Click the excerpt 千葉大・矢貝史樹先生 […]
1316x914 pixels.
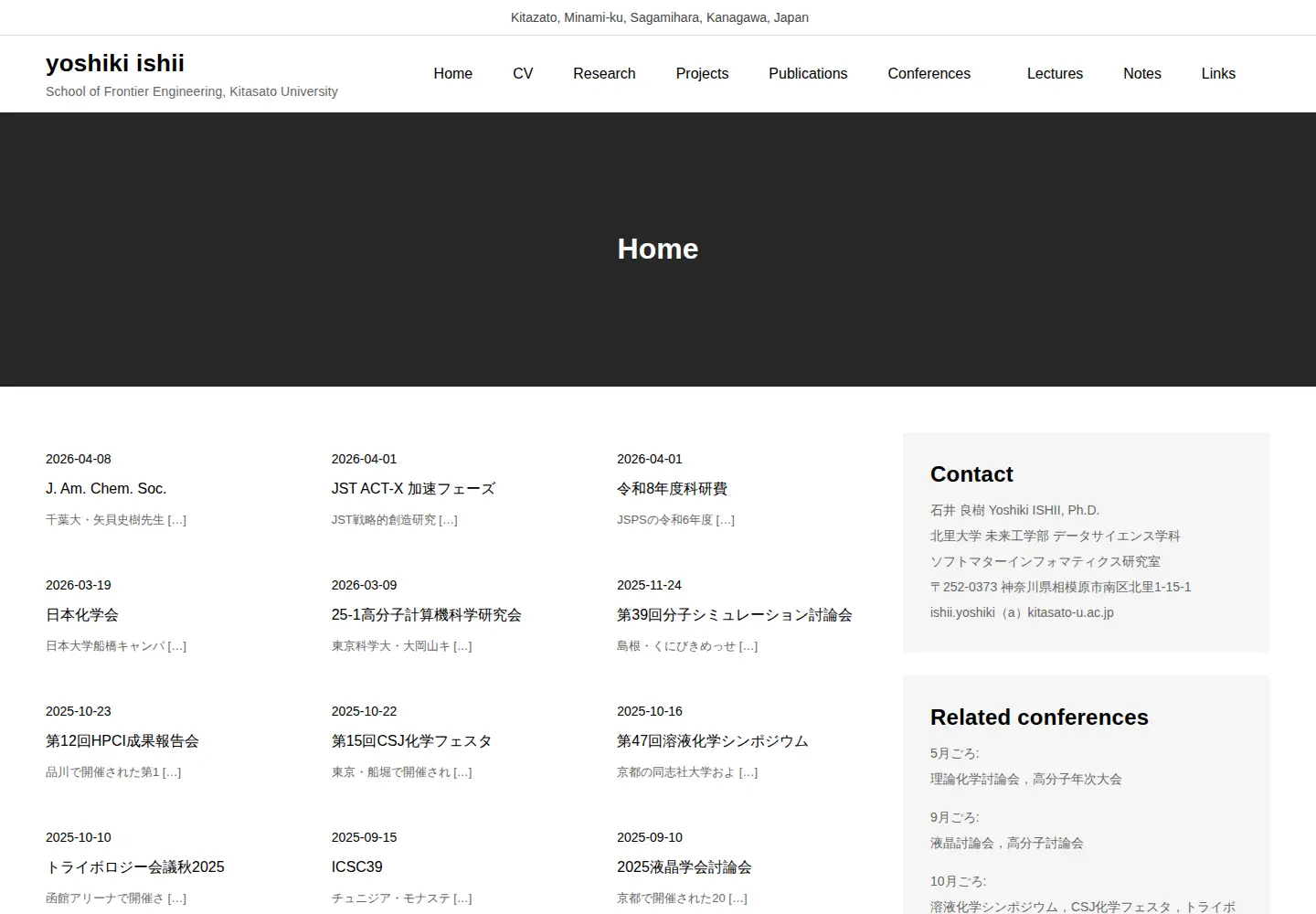point(116,520)
